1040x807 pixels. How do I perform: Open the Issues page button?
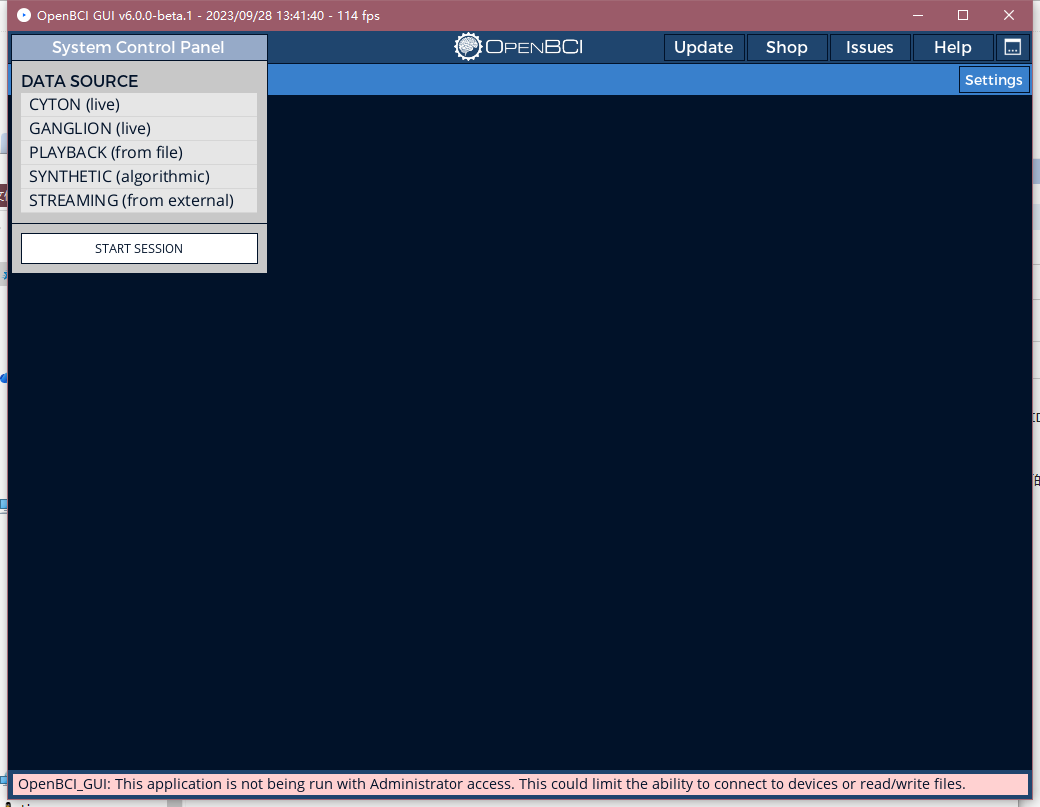coord(870,48)
